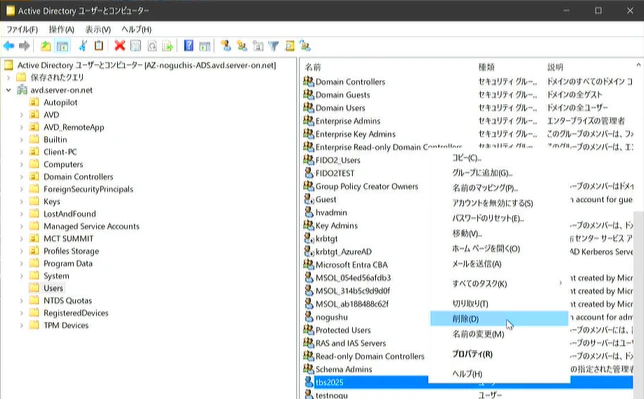Click the Filter funnel toolbar icon
644x399 pixels.
(x=274, y=46)
